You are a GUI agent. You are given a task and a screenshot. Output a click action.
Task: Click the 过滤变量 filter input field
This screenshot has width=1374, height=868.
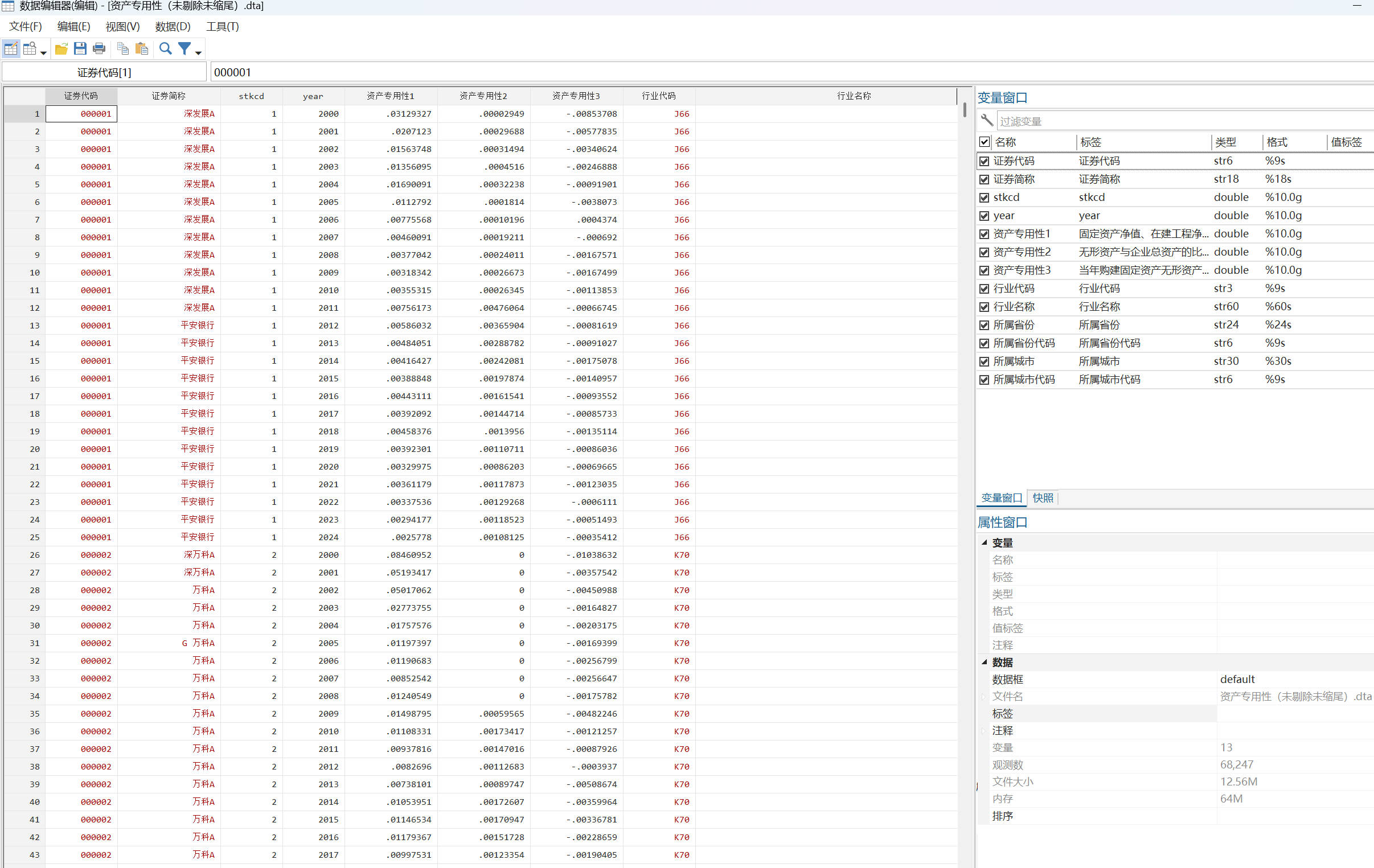pyautogui.click(x=1181, y=121)
